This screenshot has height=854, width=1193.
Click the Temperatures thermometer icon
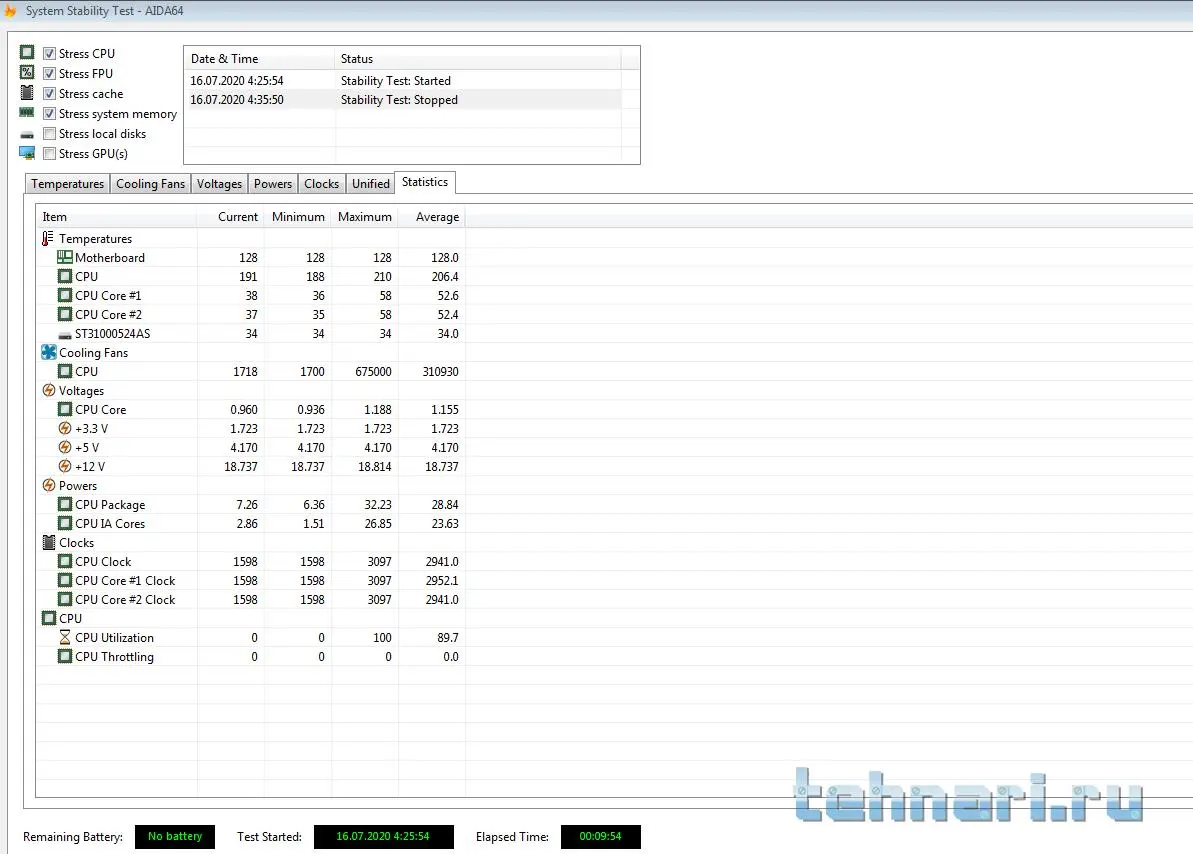pos(48,239)
